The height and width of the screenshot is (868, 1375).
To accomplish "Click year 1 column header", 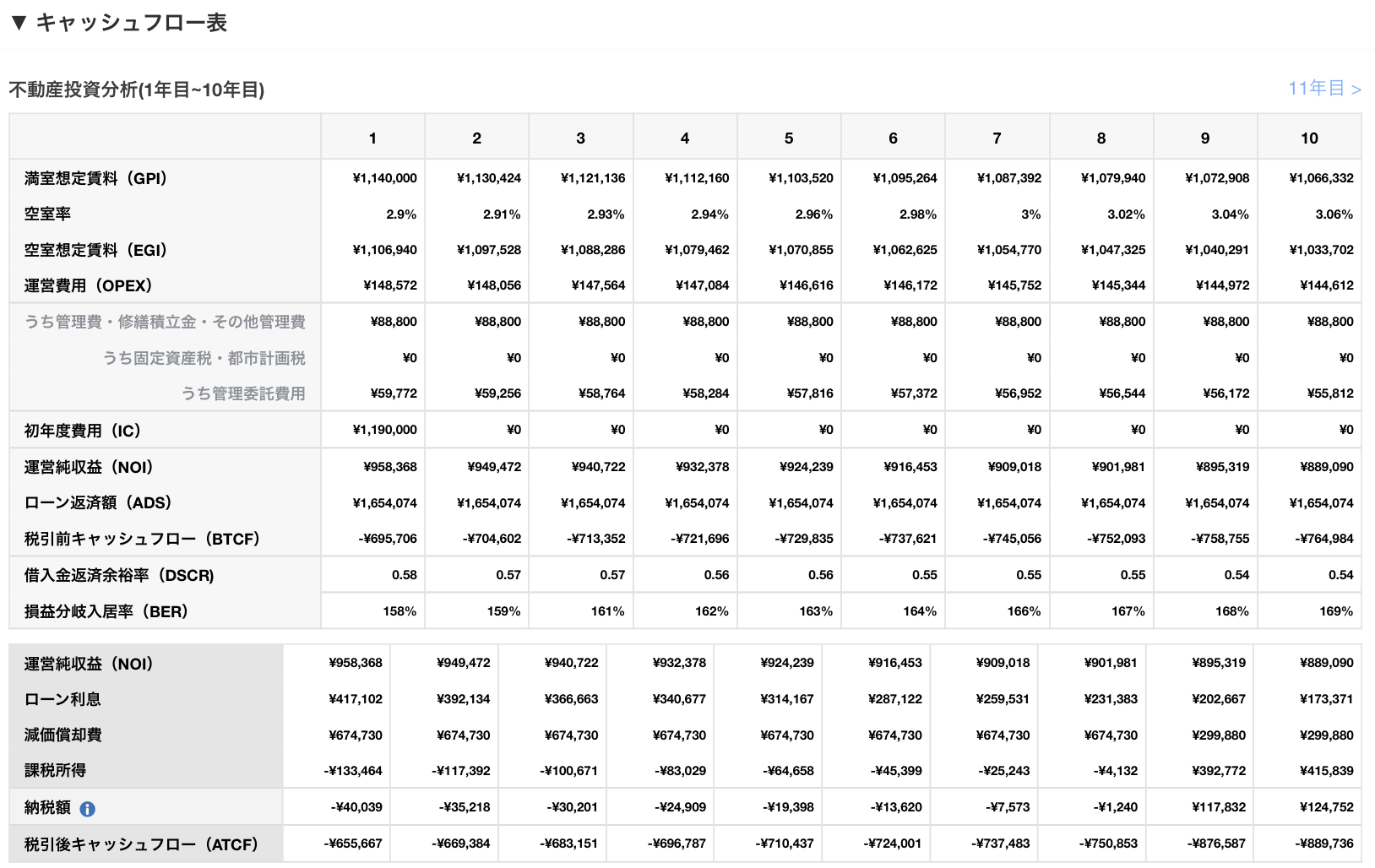I will [372, 138].
